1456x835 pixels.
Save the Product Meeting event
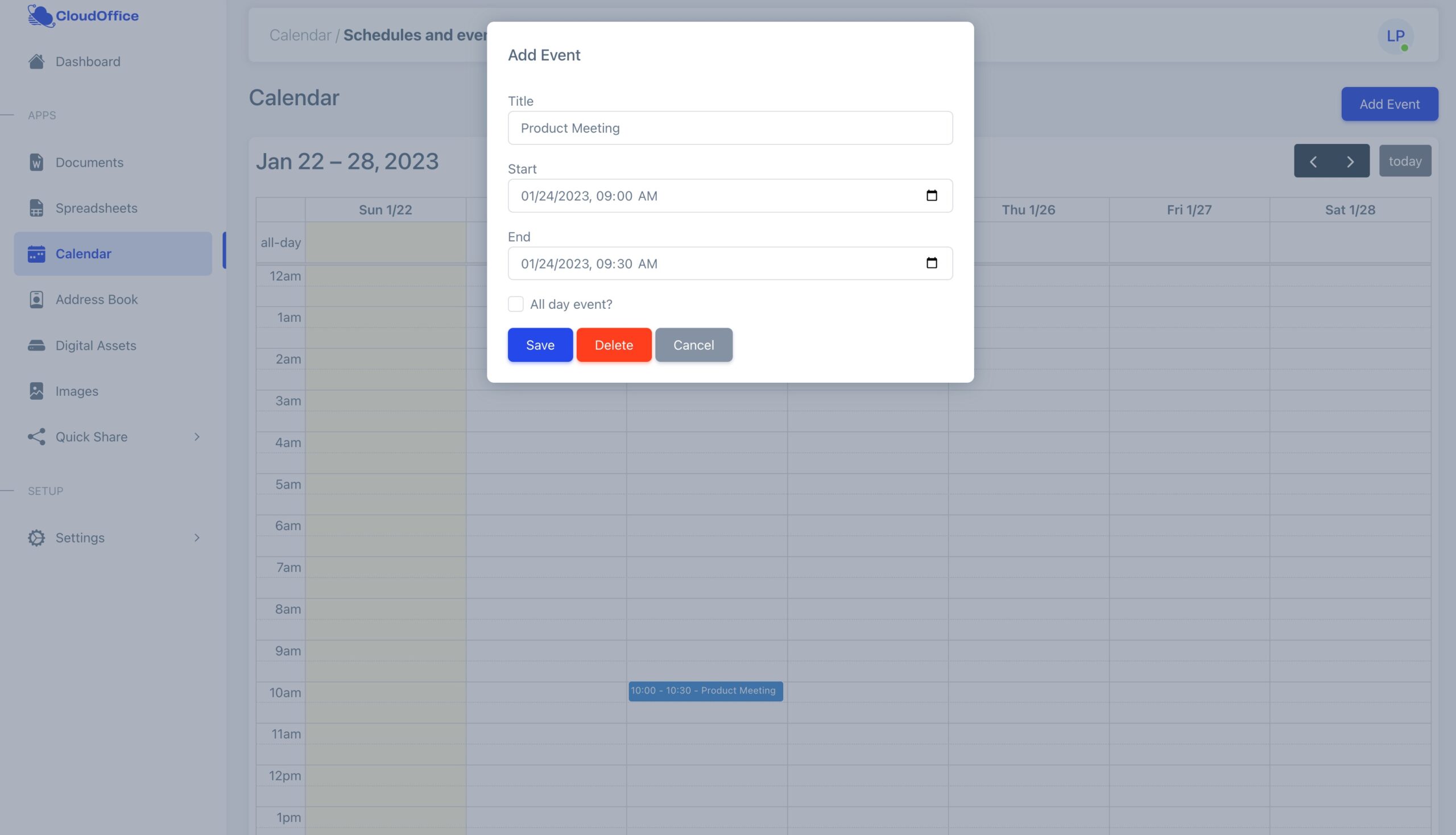(x=540, y=345)
